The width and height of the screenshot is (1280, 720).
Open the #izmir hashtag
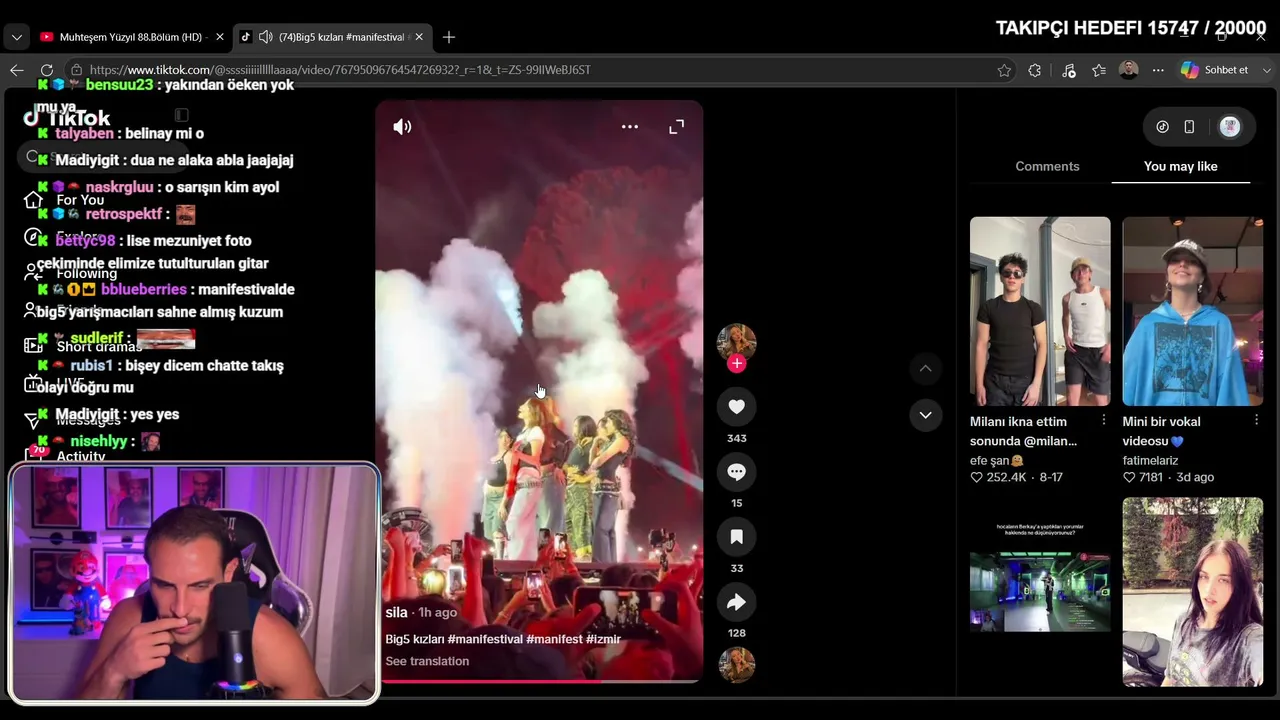click(x=604, y=639)
